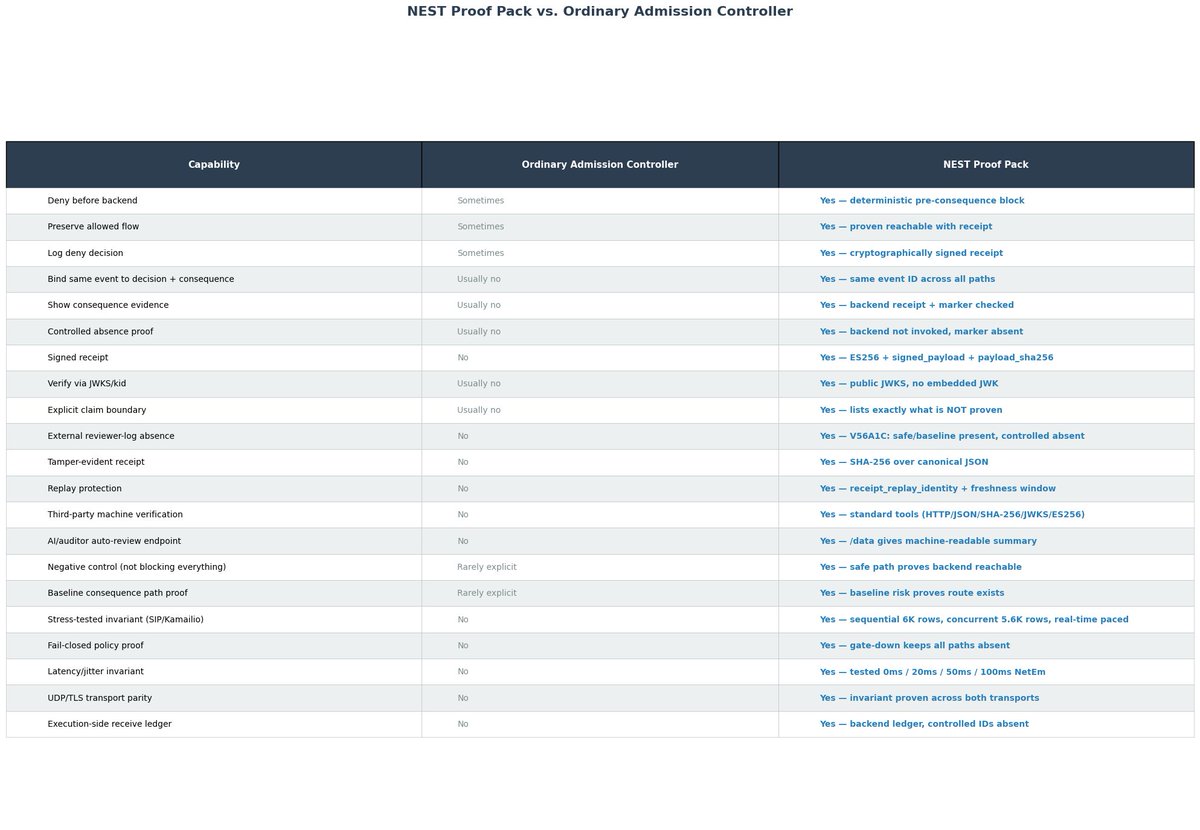Select the 'Tamper-evident receipt' cell

[214, 462]
